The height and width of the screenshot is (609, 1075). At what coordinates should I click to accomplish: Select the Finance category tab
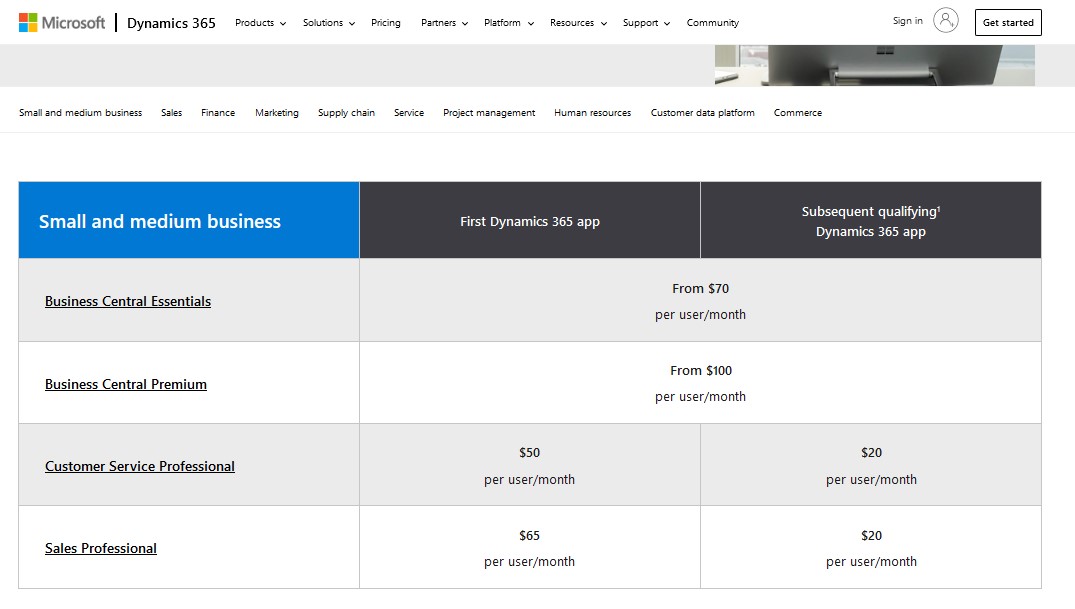coord(218,112)
